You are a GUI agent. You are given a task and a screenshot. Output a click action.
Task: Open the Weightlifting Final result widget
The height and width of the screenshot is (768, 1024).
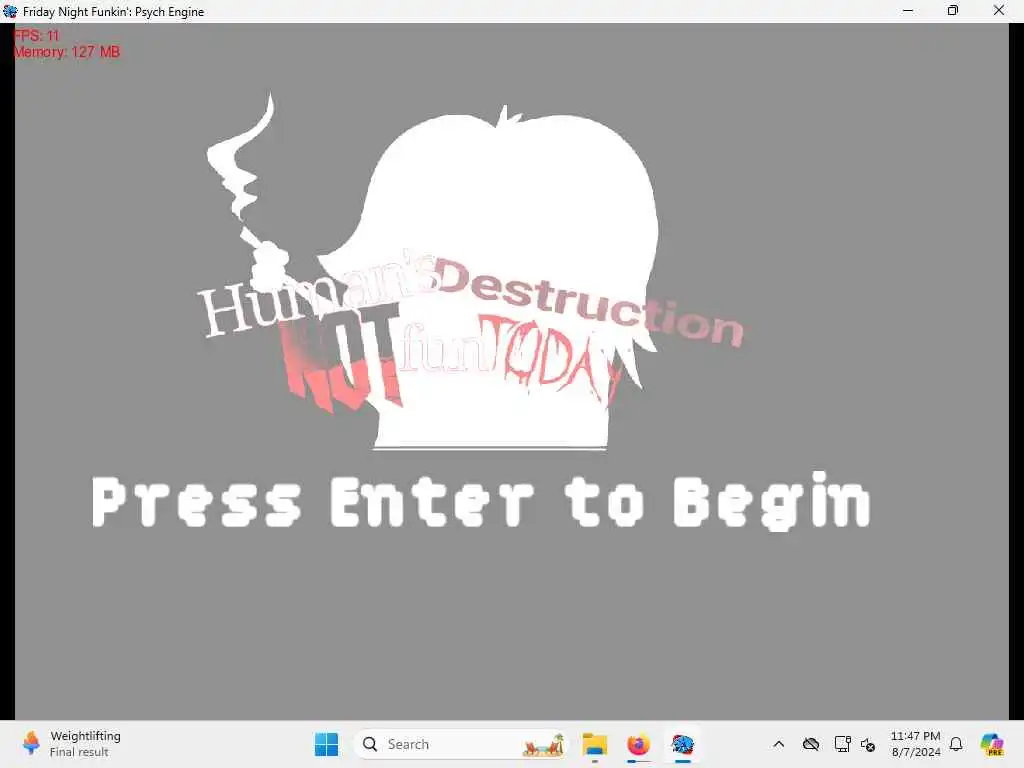pos(71,744)
